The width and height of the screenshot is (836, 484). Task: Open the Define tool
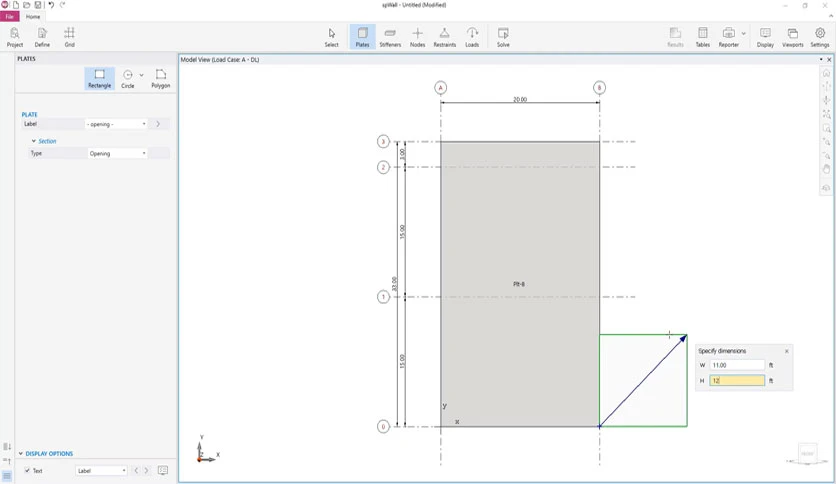42,37
